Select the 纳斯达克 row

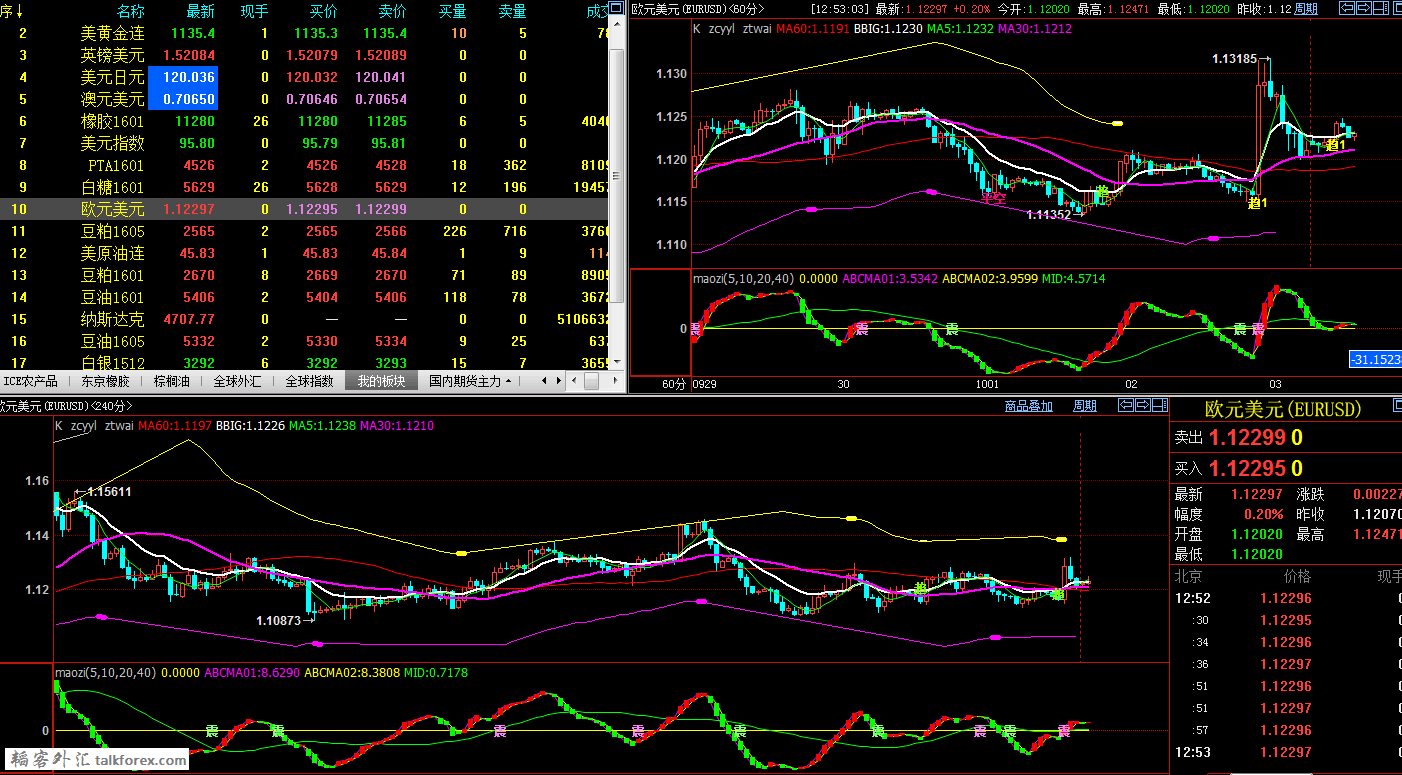coord(305,319)
